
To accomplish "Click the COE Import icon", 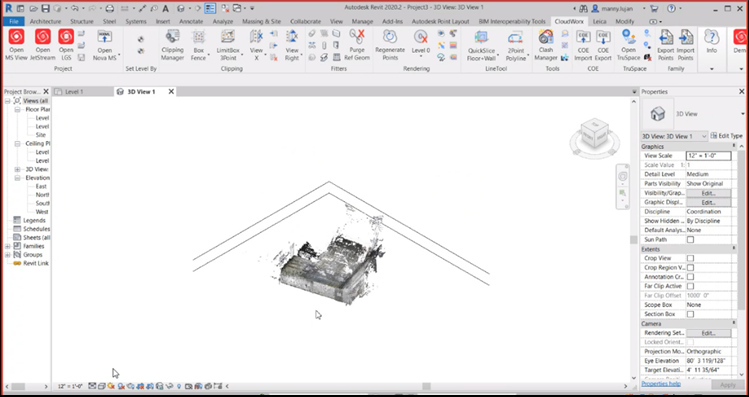I will coord(583,37).
